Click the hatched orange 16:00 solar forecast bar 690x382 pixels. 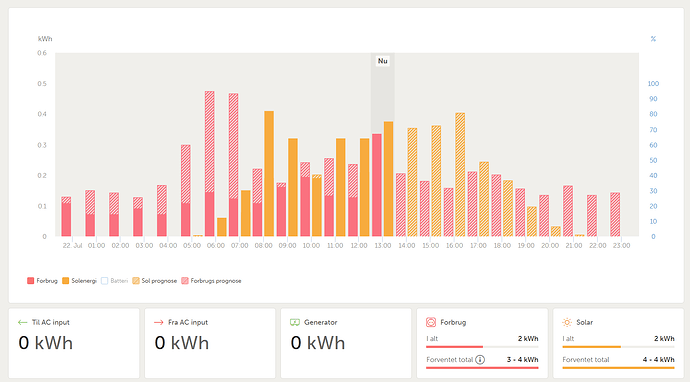pyautogui.click(x=460, y=175)
